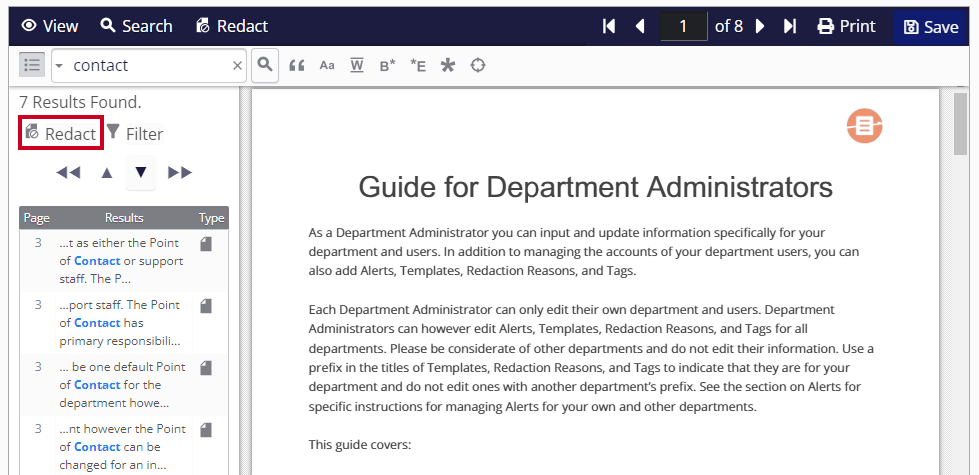Redact all search results
979x475 pixels.
click(x=61, y=132)
